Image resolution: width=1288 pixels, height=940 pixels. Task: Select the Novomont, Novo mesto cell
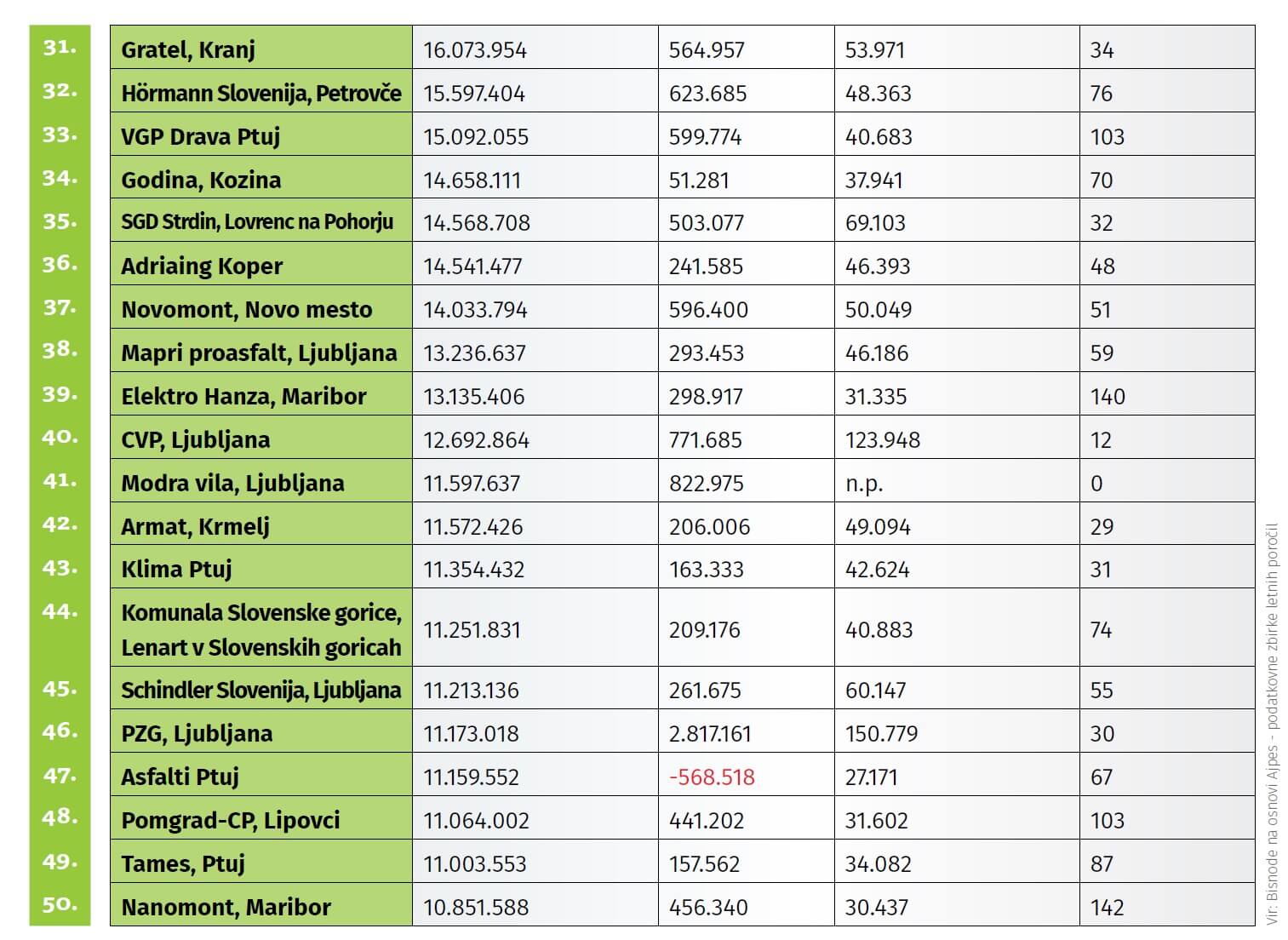(x=260, y=309)
